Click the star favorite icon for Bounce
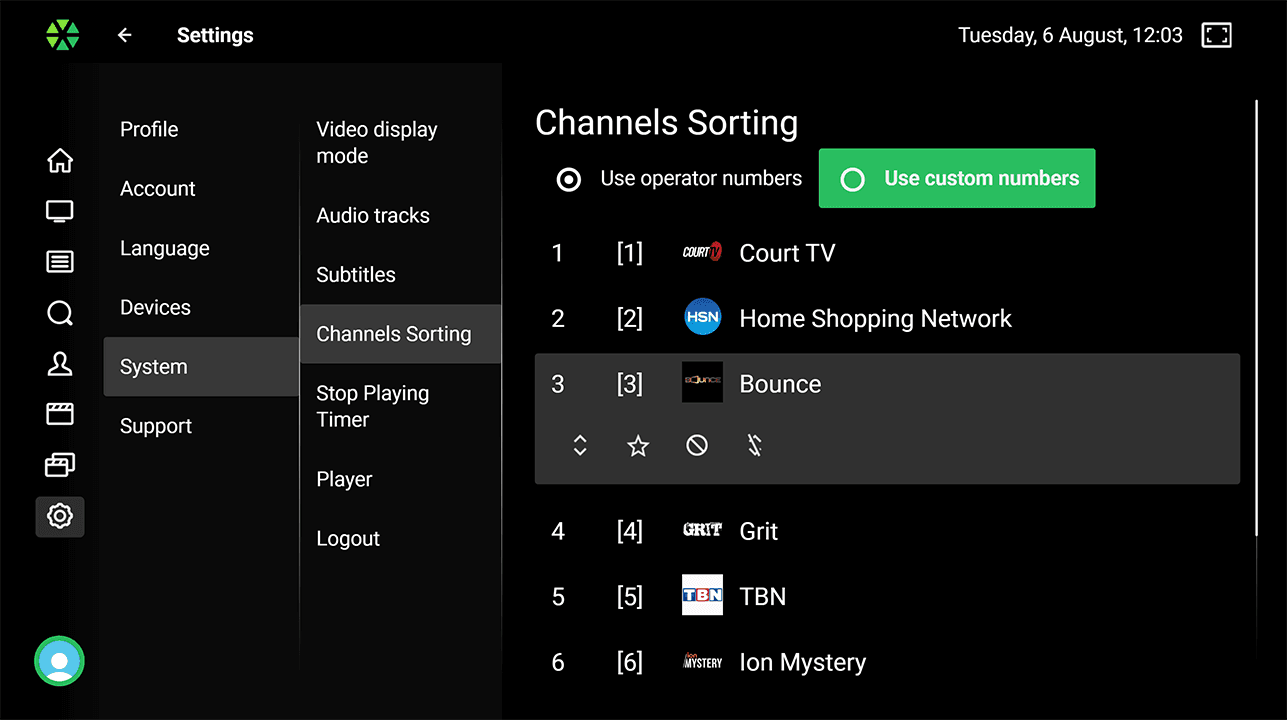This screenshot has width=1287, height=720. click(638, 446)
